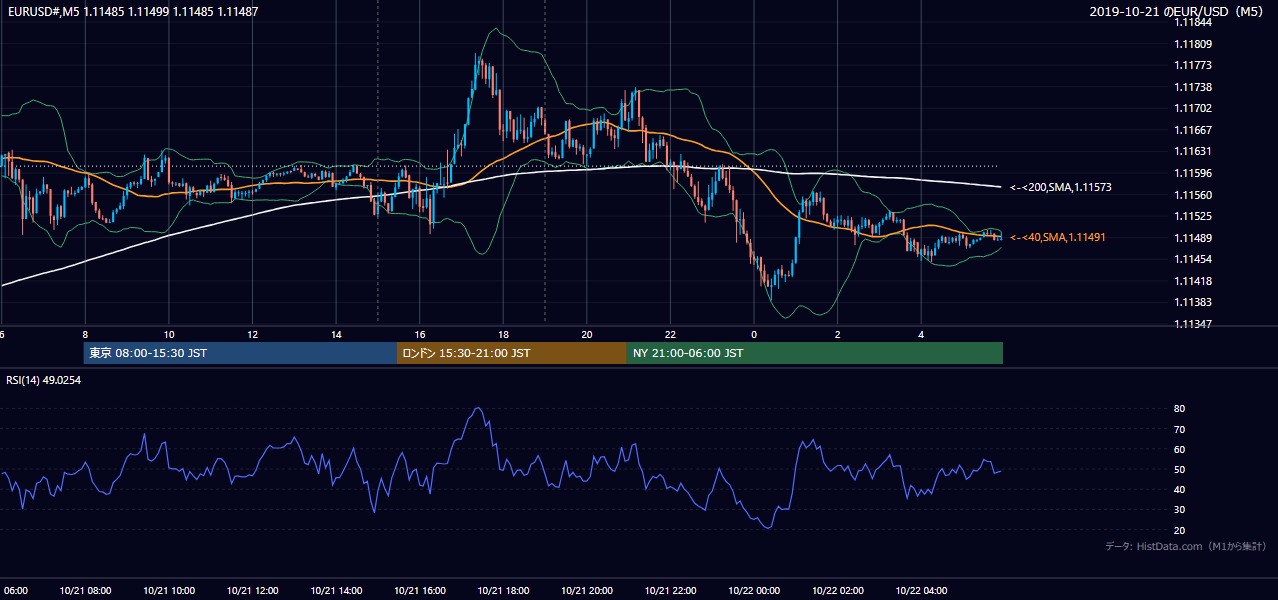Click the 10/21 18:00 bottom time label
This screenshot has height=600, width=1278.
(503, 591)
